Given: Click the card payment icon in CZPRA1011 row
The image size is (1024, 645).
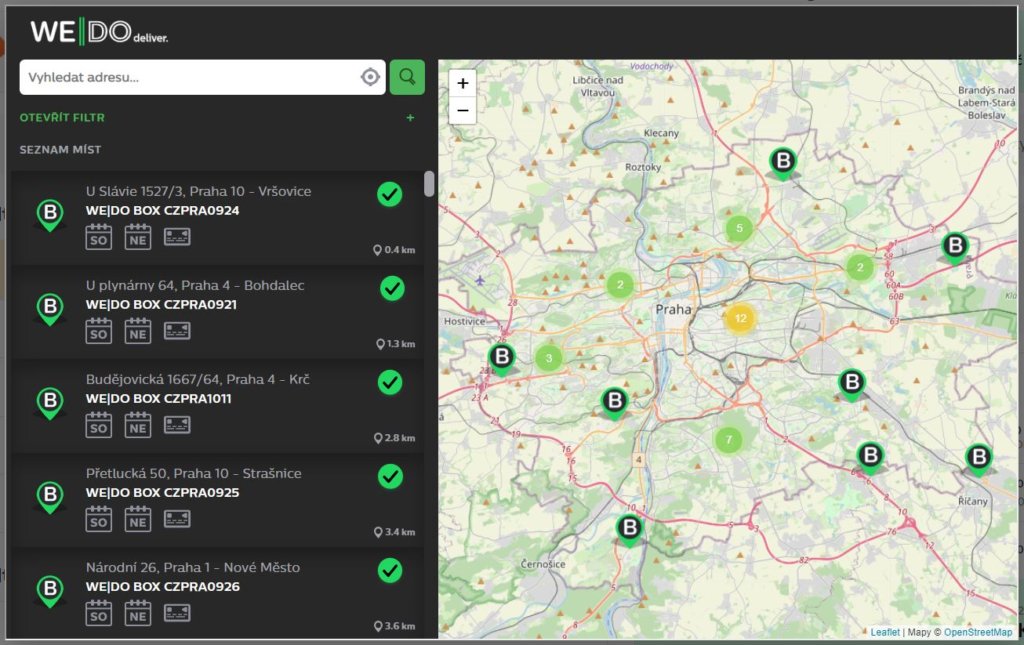Looking at the screenshot, I should (177, 424).
